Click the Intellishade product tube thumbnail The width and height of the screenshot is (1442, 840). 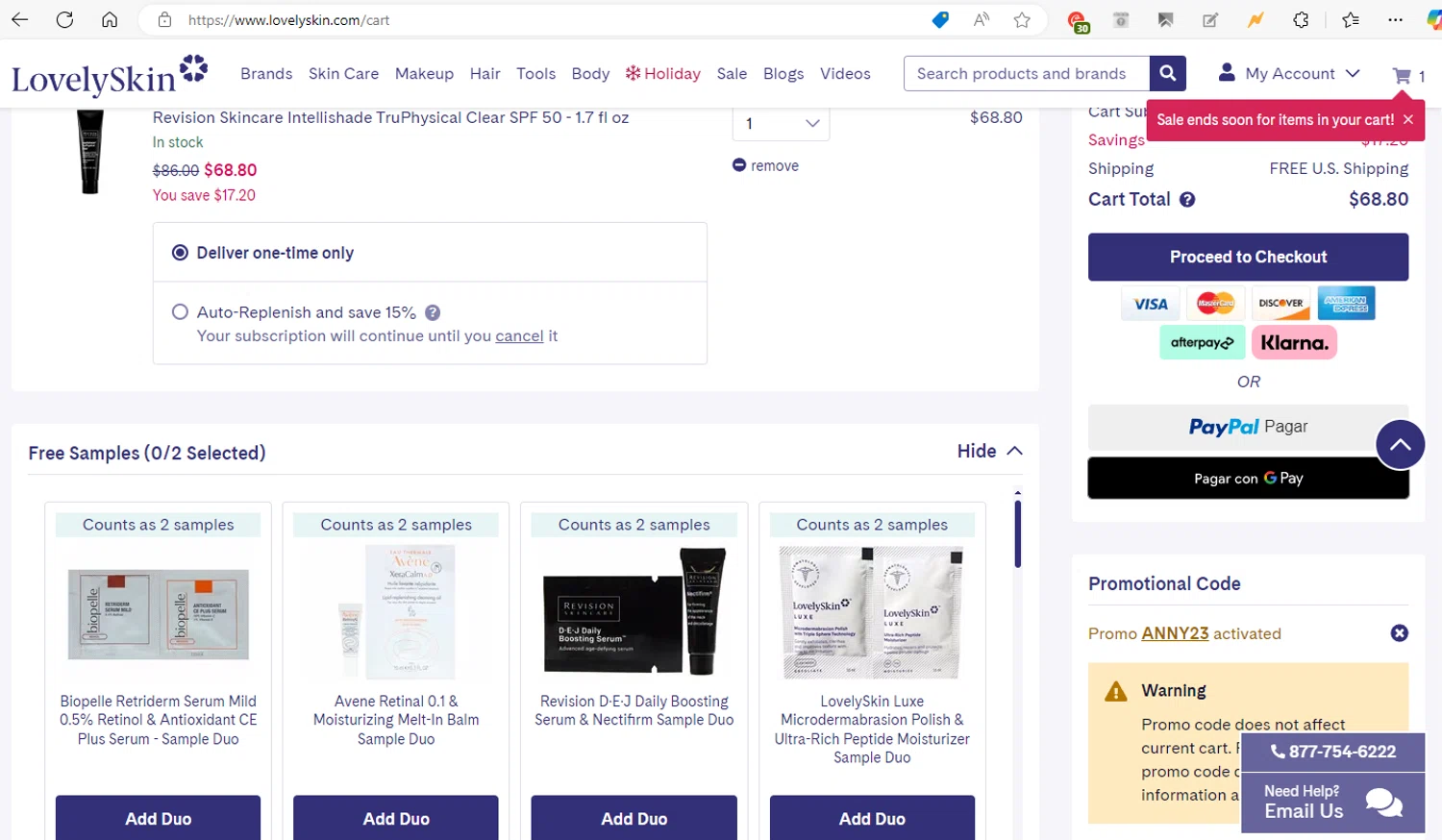(x=90, y=152)
